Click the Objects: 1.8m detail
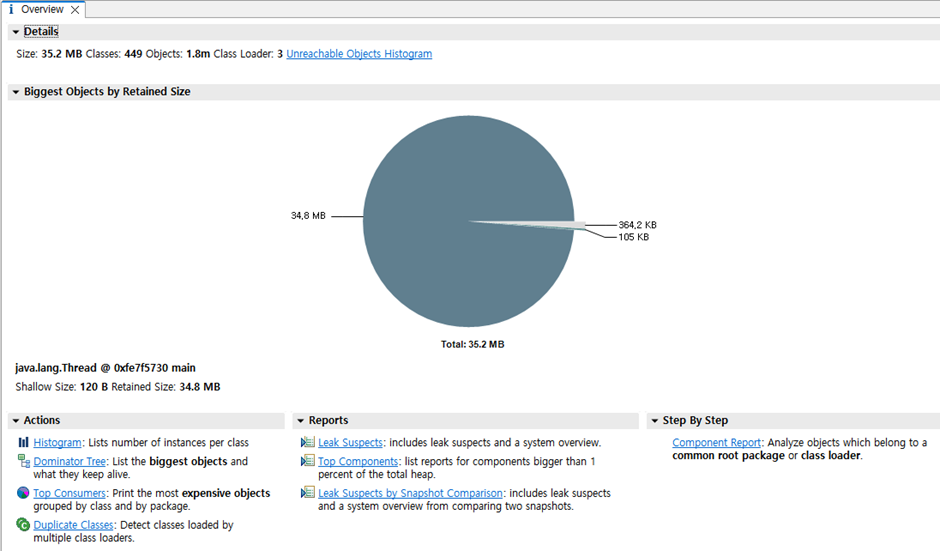This screenshot has height=551, width=940. (x=178, y=54)
